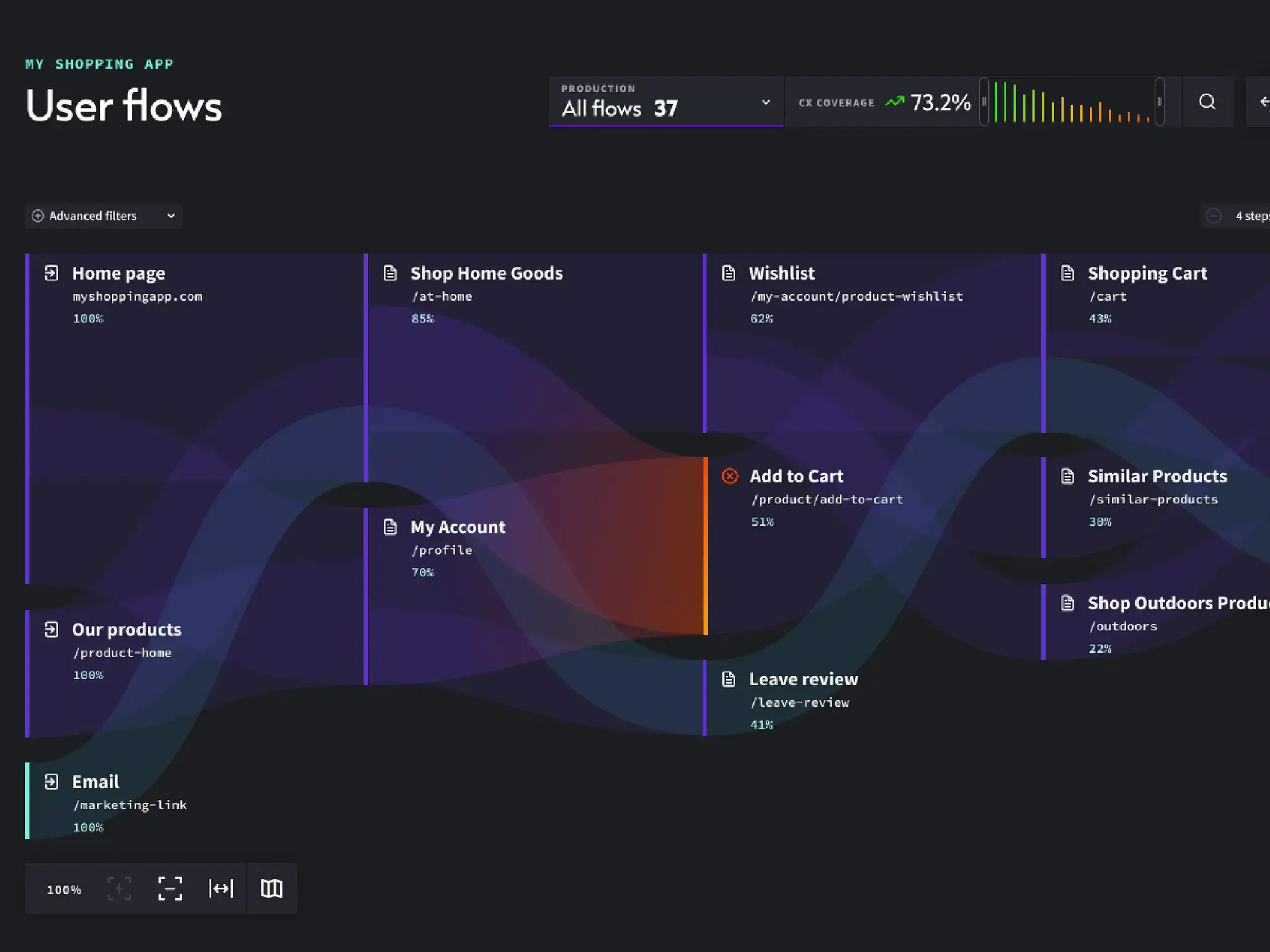Image resolution: width=1270 pixels, height=952 pixels.
Task: Select the Leave review node title
Action: click(x=804, y=679)
